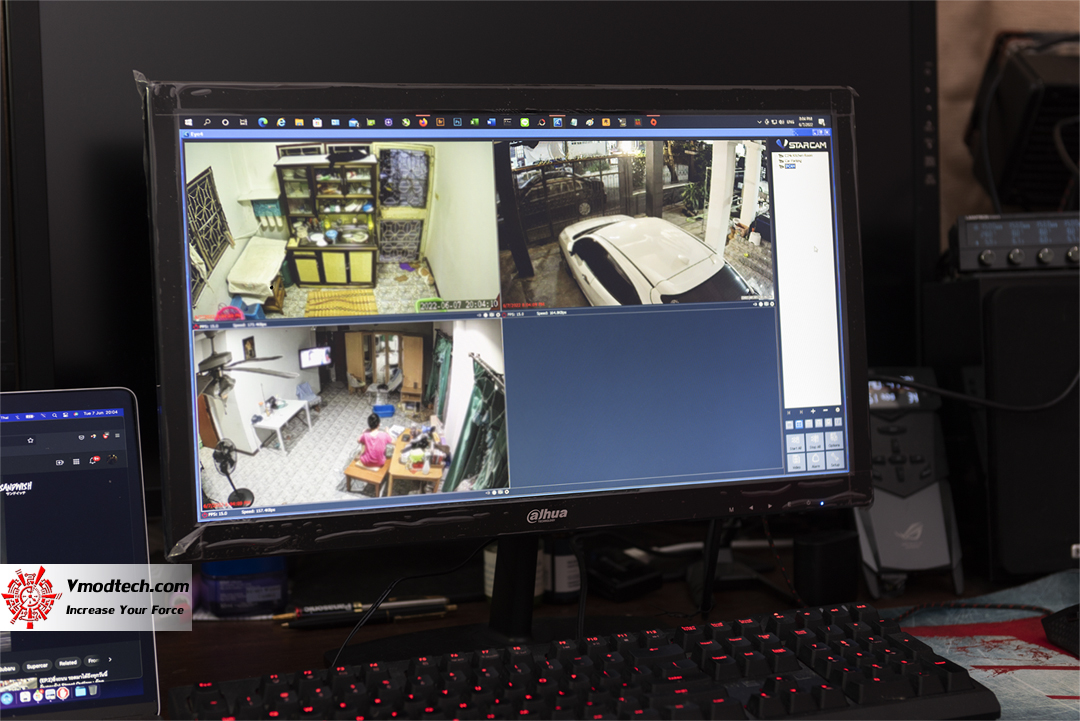Screen dimensions: 1080x721
Task: Open Trash in the macOS Dock
Action: (93, 690)
